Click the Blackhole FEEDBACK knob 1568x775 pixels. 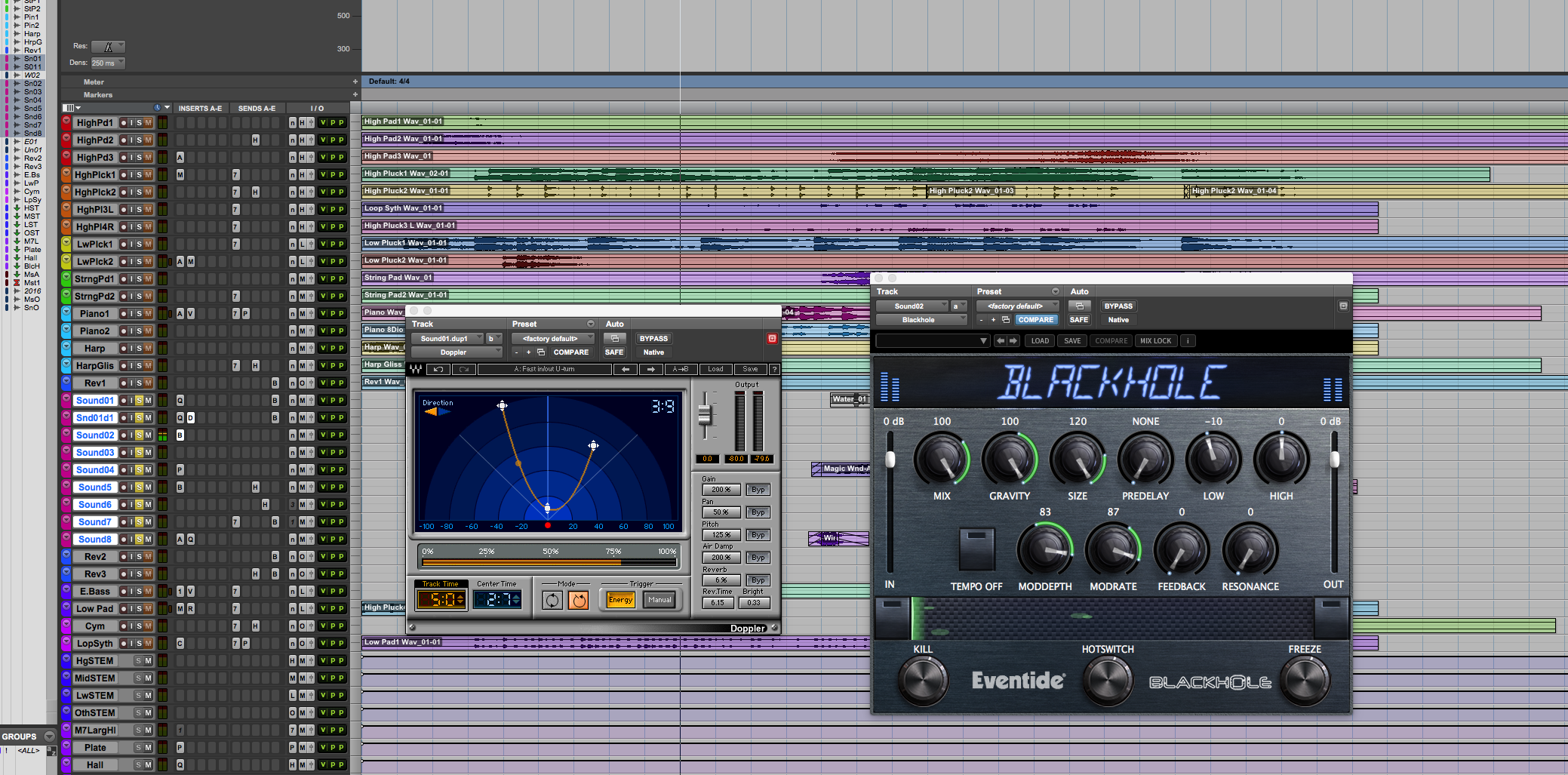pos(1182,550)
